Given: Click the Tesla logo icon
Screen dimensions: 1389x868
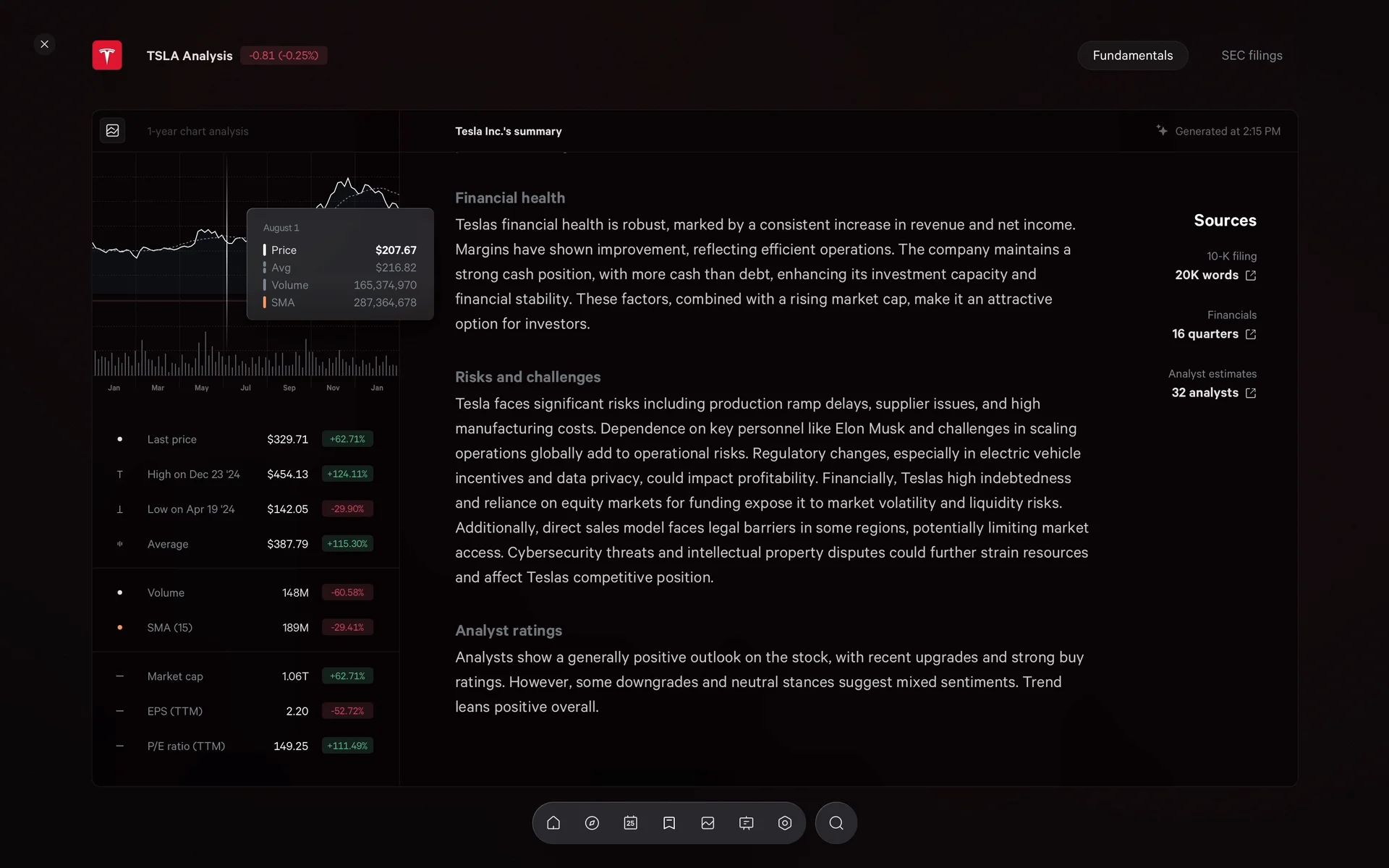Looking at the screenshot, I should tap(107, 56).
